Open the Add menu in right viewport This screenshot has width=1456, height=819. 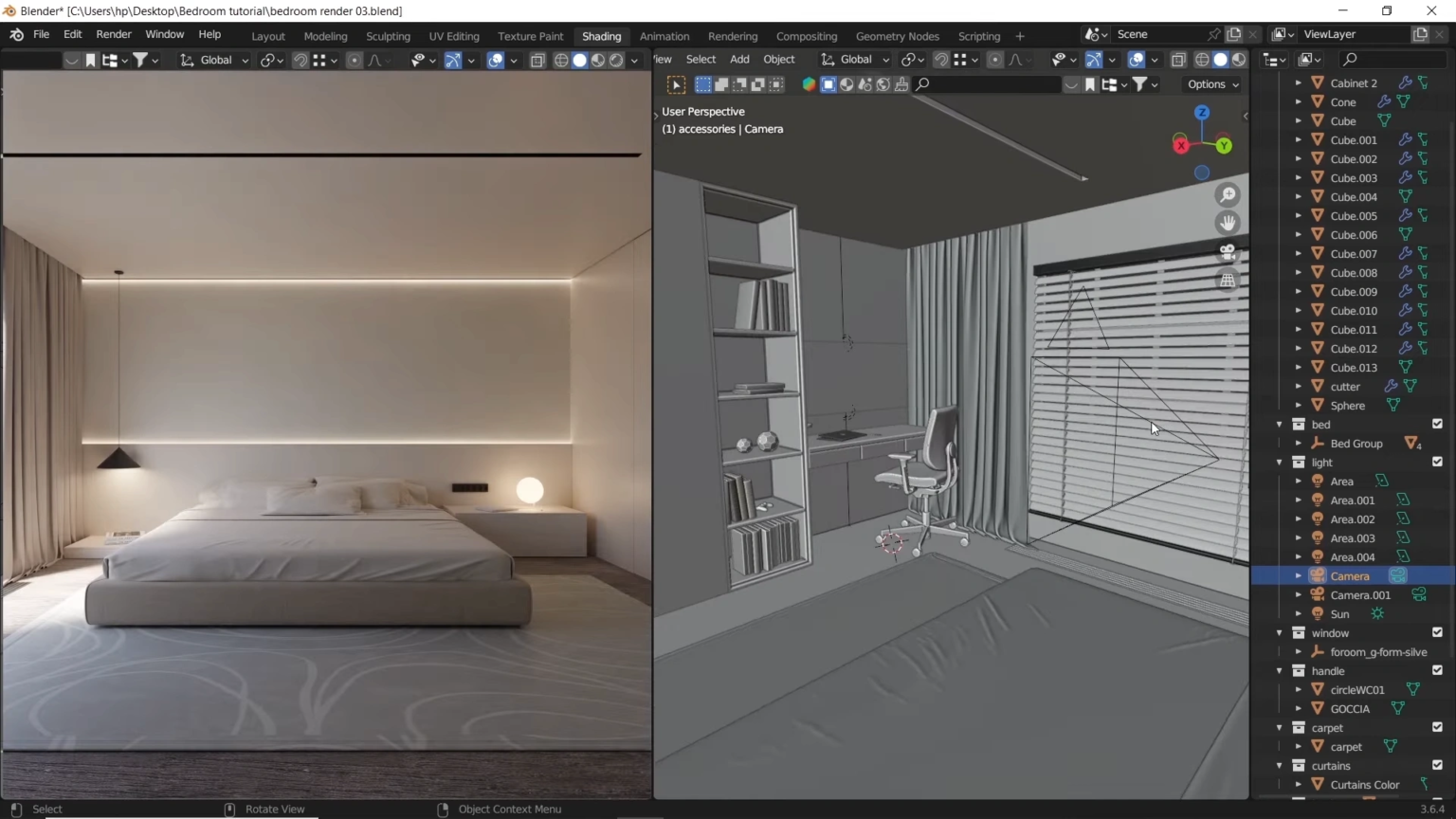coord(739,60)
